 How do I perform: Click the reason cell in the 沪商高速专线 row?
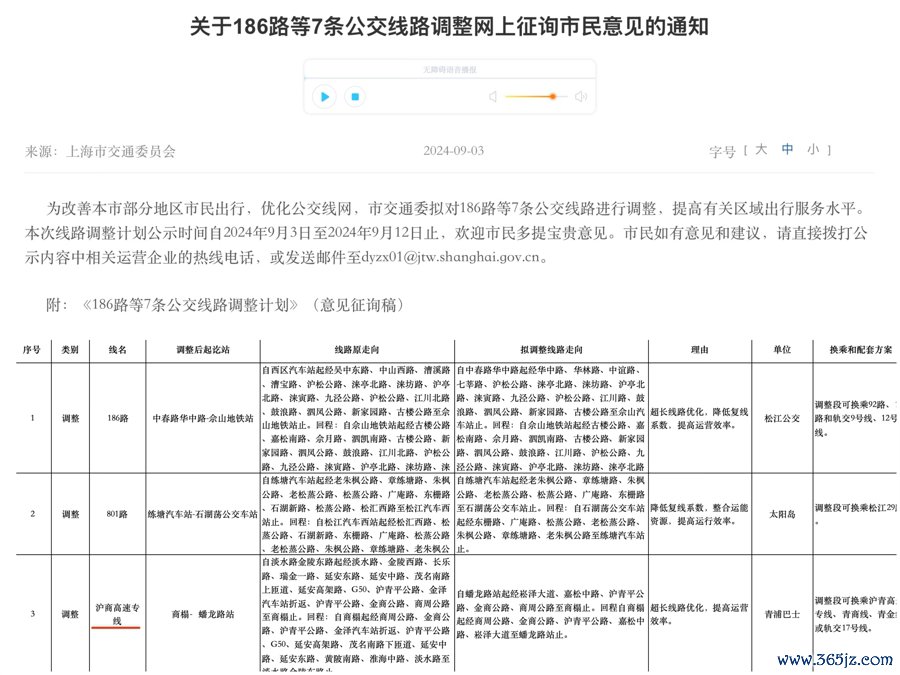(x=700, y=614)
